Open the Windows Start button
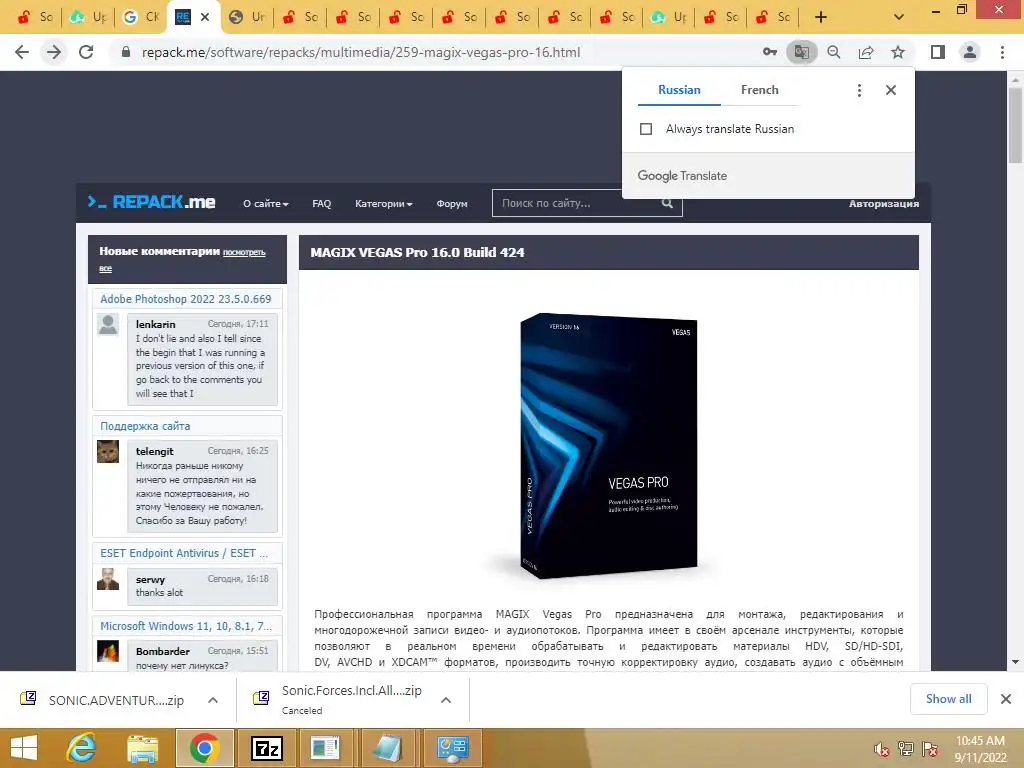Screen dimensions: 1024x768 coord(24,748)
